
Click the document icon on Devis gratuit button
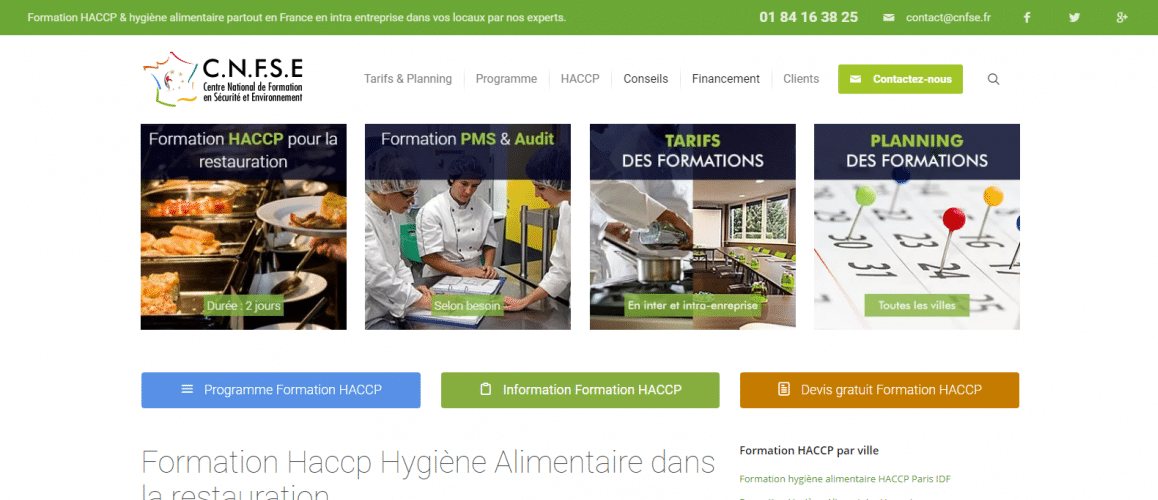tap(784, 389)
